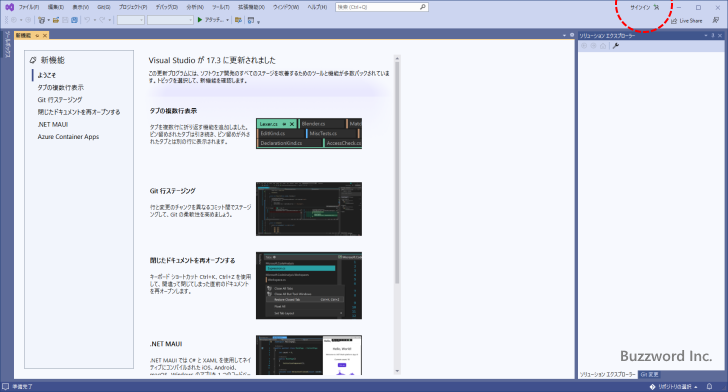Screen dimensions: 728x392
Task: Click the サインイン sign-in link
Action: 640,7
